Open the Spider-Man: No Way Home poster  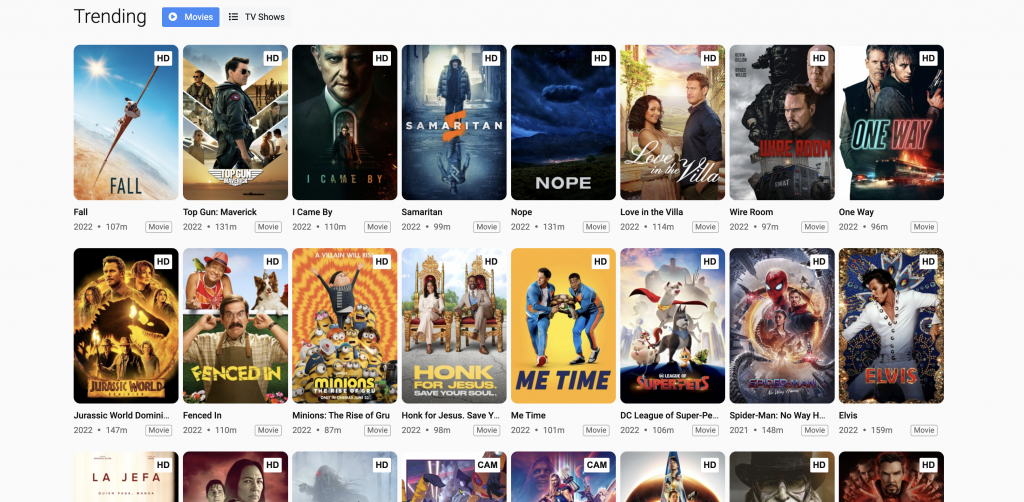[x=782, y=326]
